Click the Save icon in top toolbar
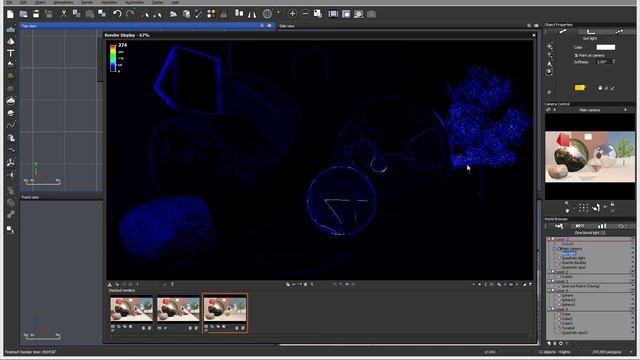The image size is (640, 360). [36, 14]
